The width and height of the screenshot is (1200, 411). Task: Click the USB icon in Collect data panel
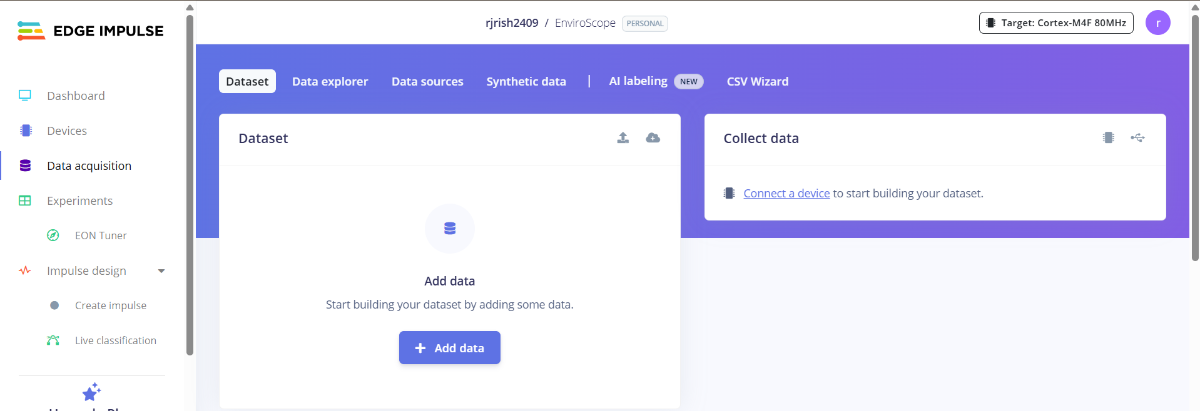tap(1138, 138)
